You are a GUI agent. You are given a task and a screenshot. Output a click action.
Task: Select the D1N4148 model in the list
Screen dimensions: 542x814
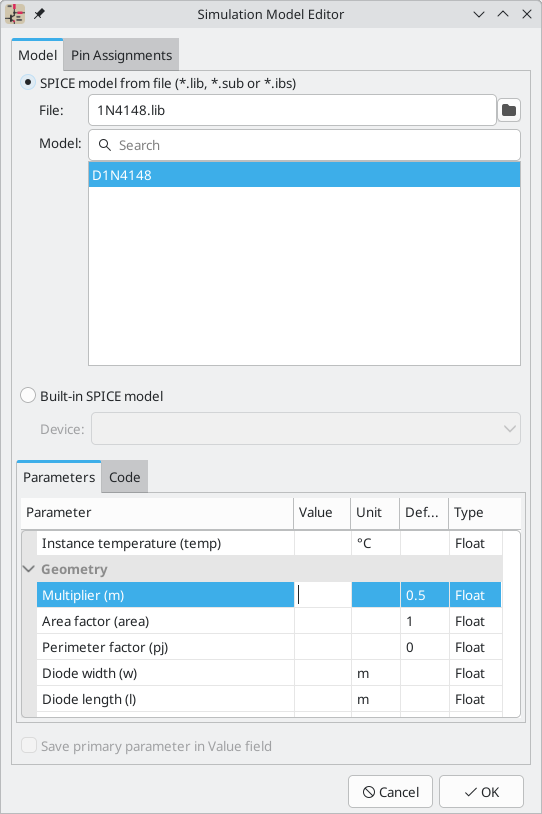304,175
